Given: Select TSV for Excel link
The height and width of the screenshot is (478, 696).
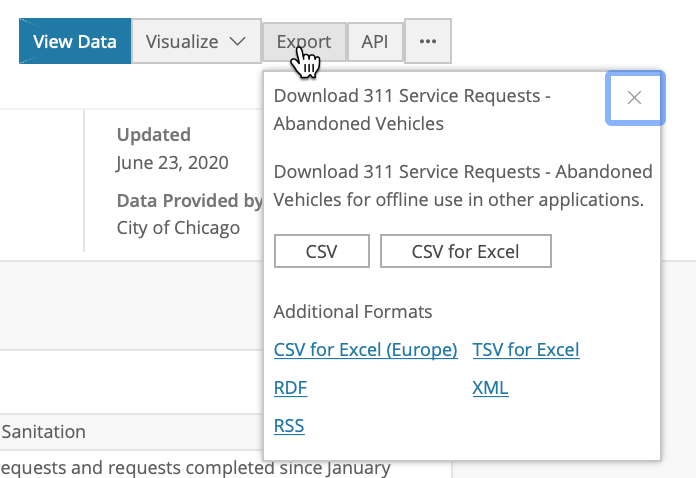Looking at the screenshot, I should coord(526,350).
